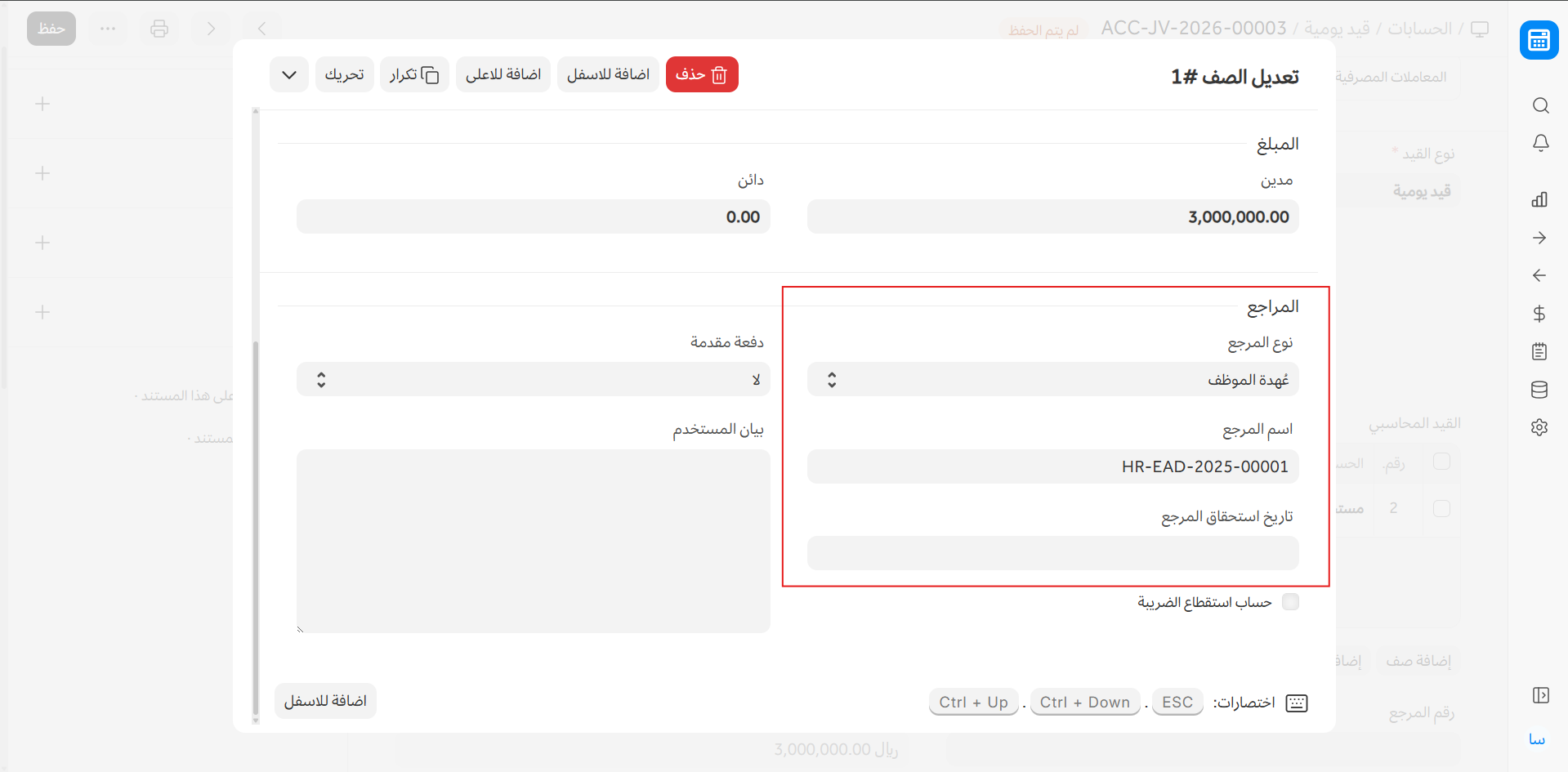Open the database icon in sidebar

coord(1539,390)
